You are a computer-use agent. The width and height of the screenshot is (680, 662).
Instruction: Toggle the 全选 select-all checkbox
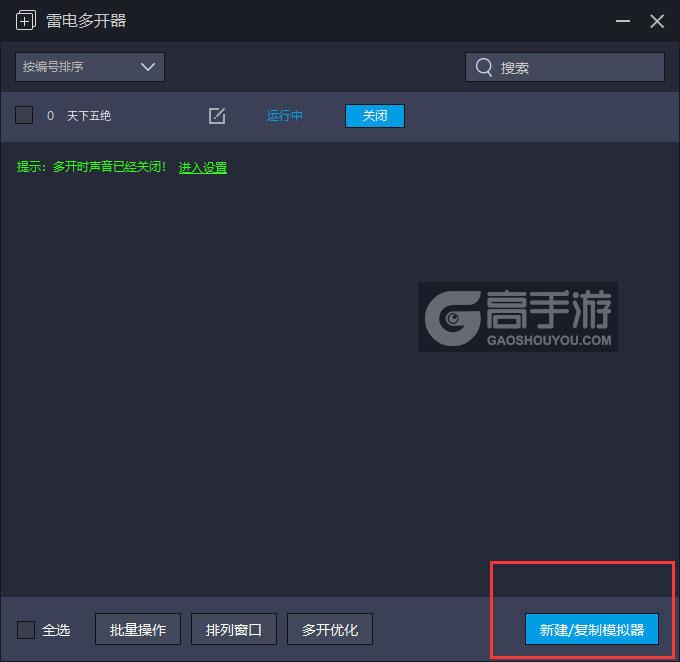point(26,629)
